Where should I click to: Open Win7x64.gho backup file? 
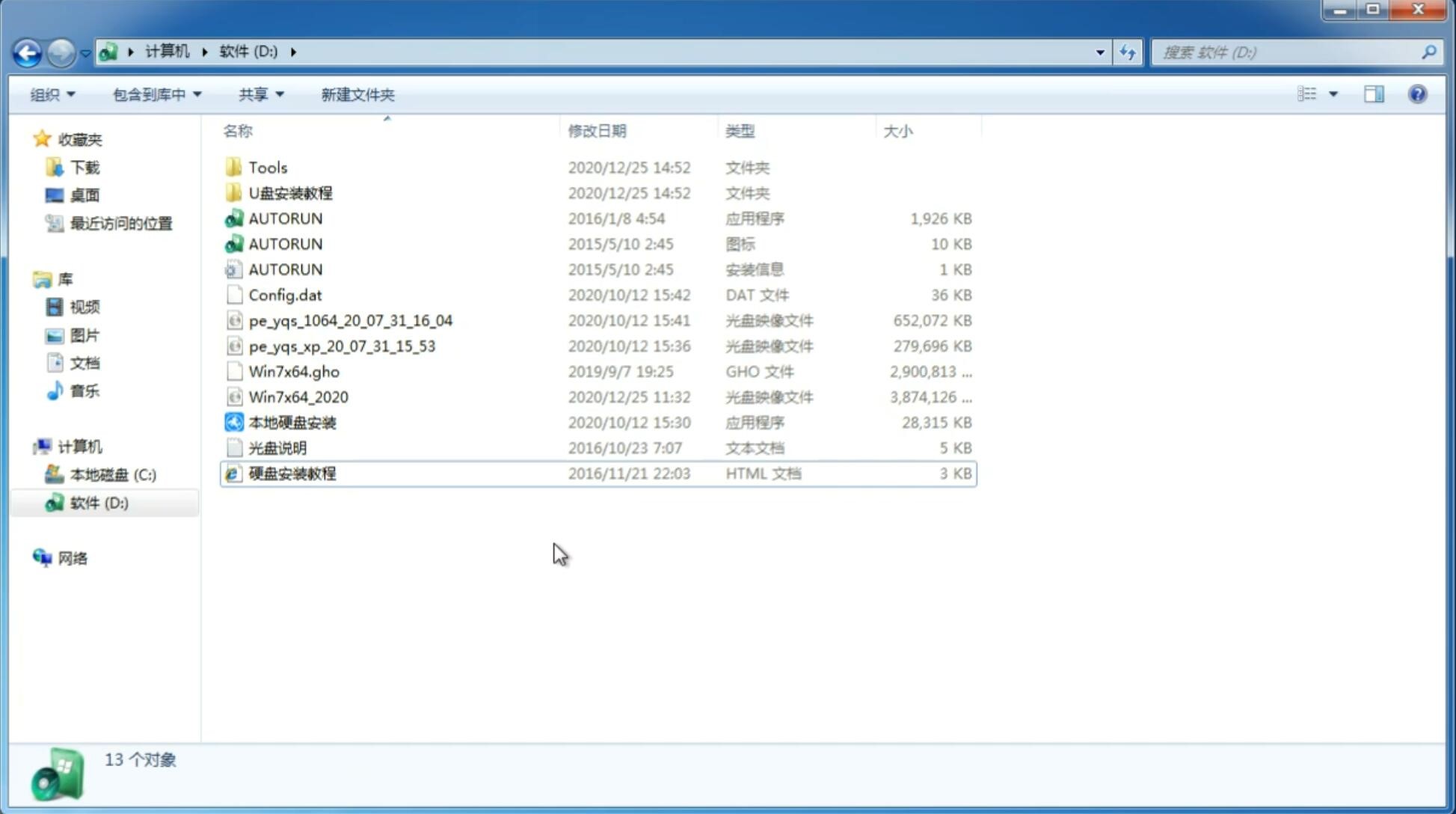point(293,371)
